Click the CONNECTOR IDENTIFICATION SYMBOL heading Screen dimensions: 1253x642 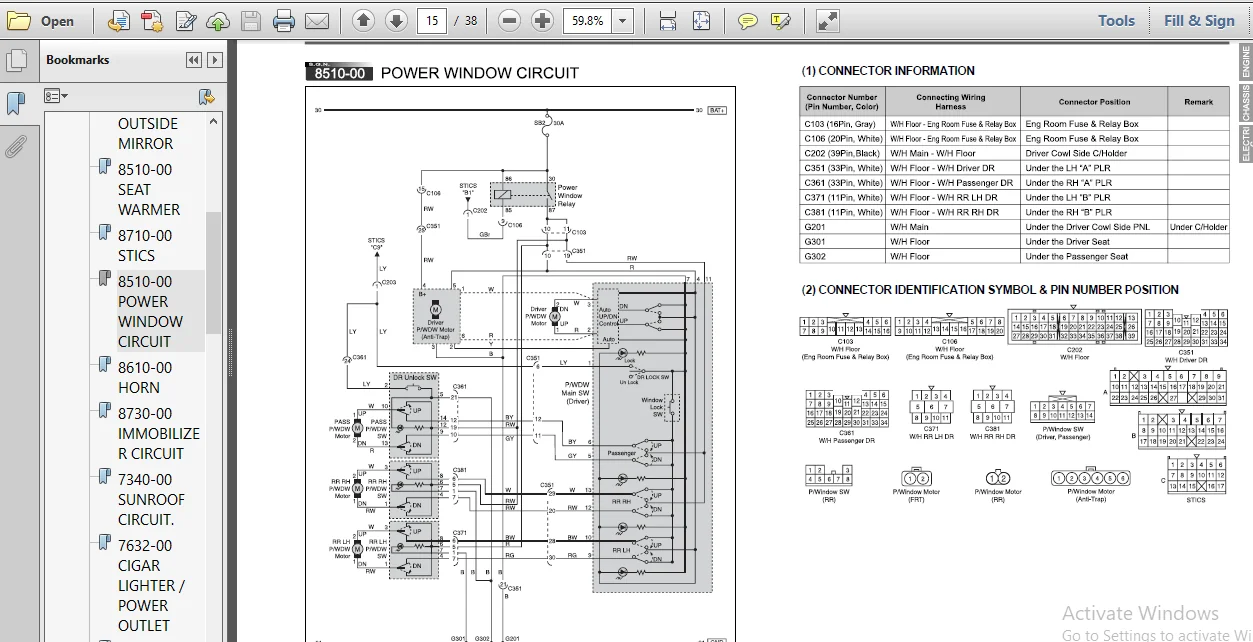pyautogui.click(x=990, y=290)
